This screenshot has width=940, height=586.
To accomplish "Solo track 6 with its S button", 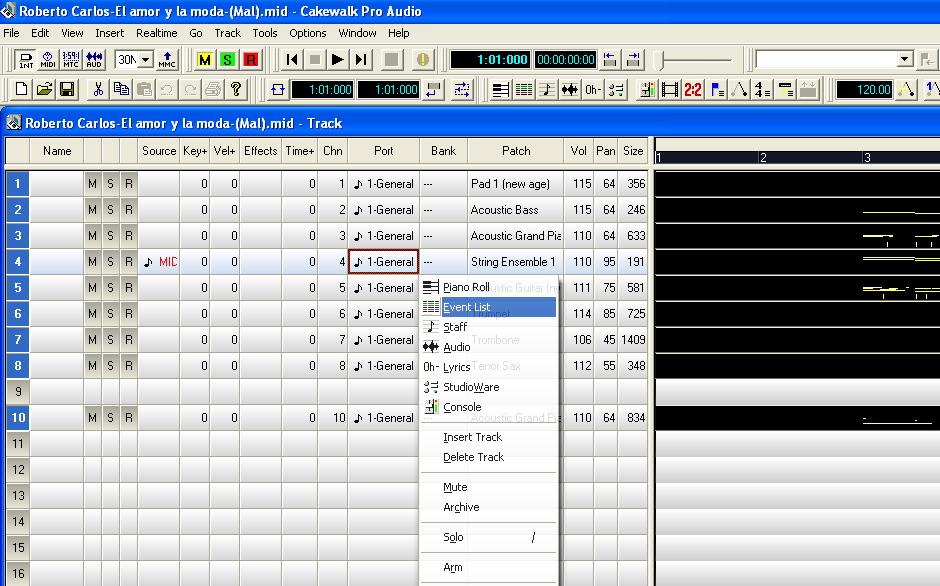I will 110,314.
